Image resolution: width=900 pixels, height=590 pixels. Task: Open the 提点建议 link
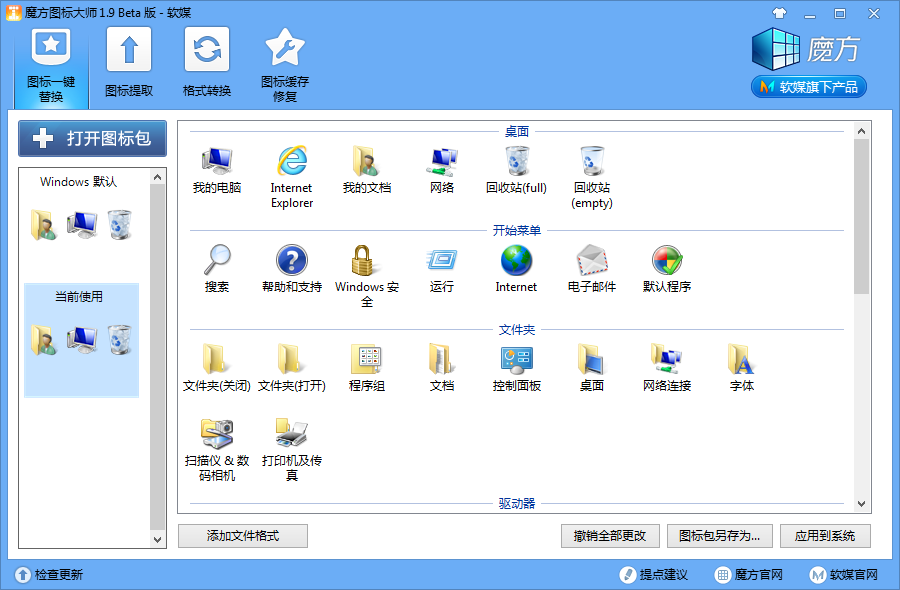coord(653,575)
